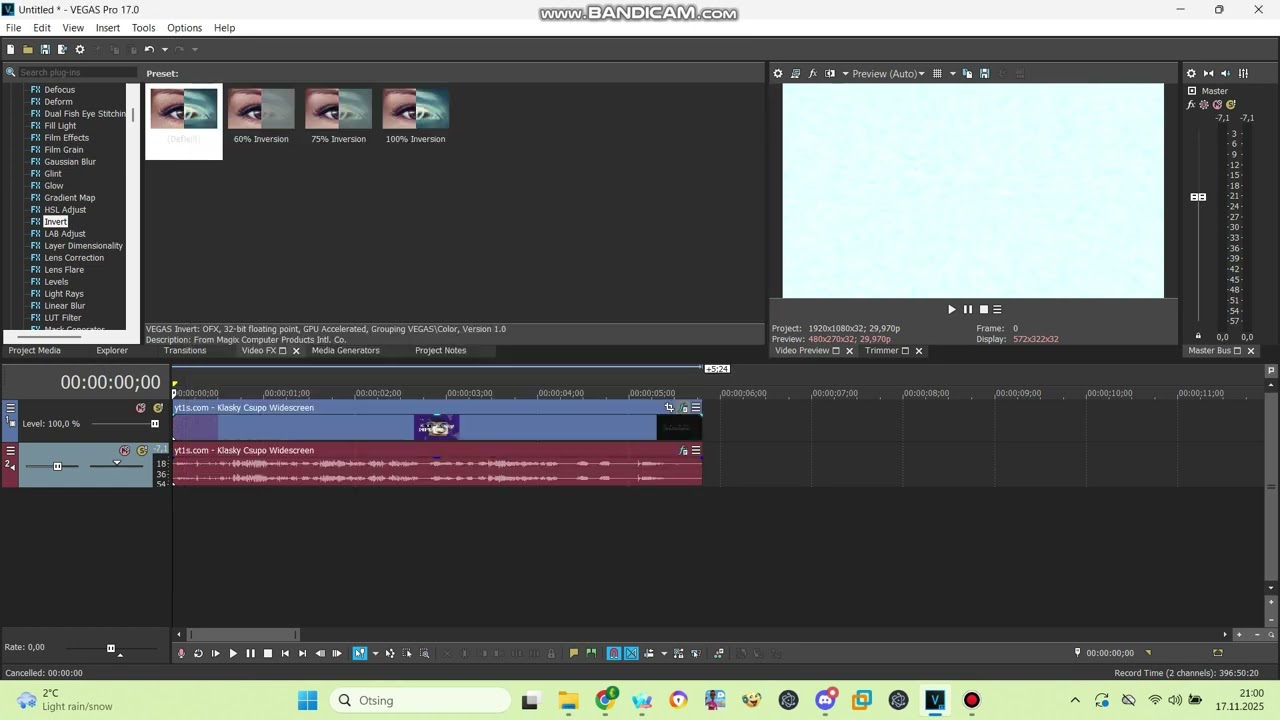Screen dimensions: 1280x720
Task: Solo the Master bus
Action: [x=1230, y=104]
